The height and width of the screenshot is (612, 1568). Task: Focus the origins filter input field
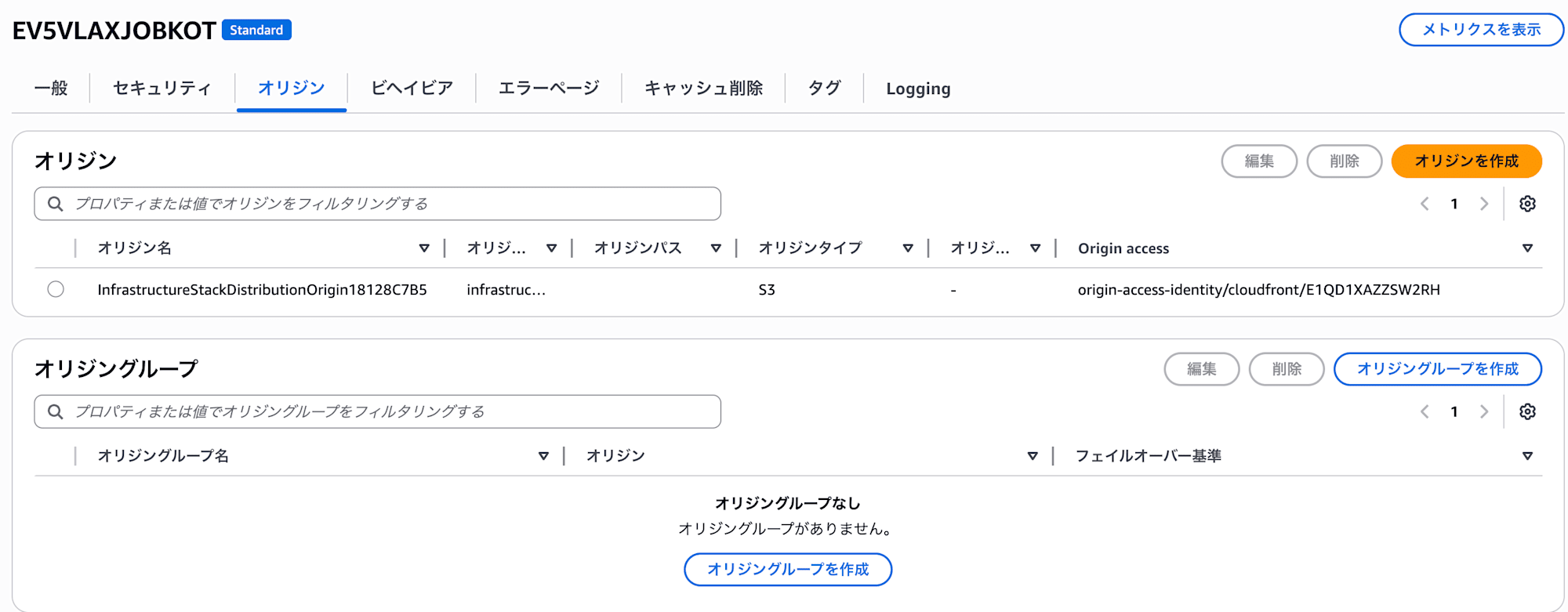[377, 204]
